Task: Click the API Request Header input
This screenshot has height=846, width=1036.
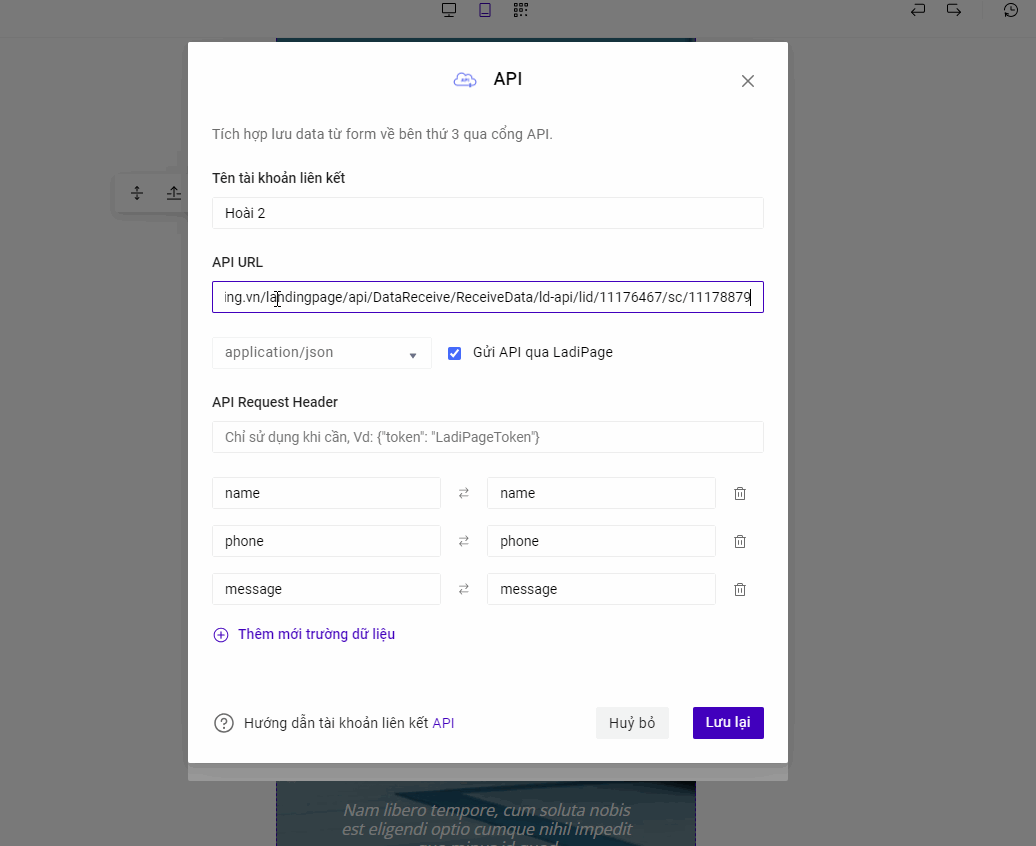Action: 487,437
